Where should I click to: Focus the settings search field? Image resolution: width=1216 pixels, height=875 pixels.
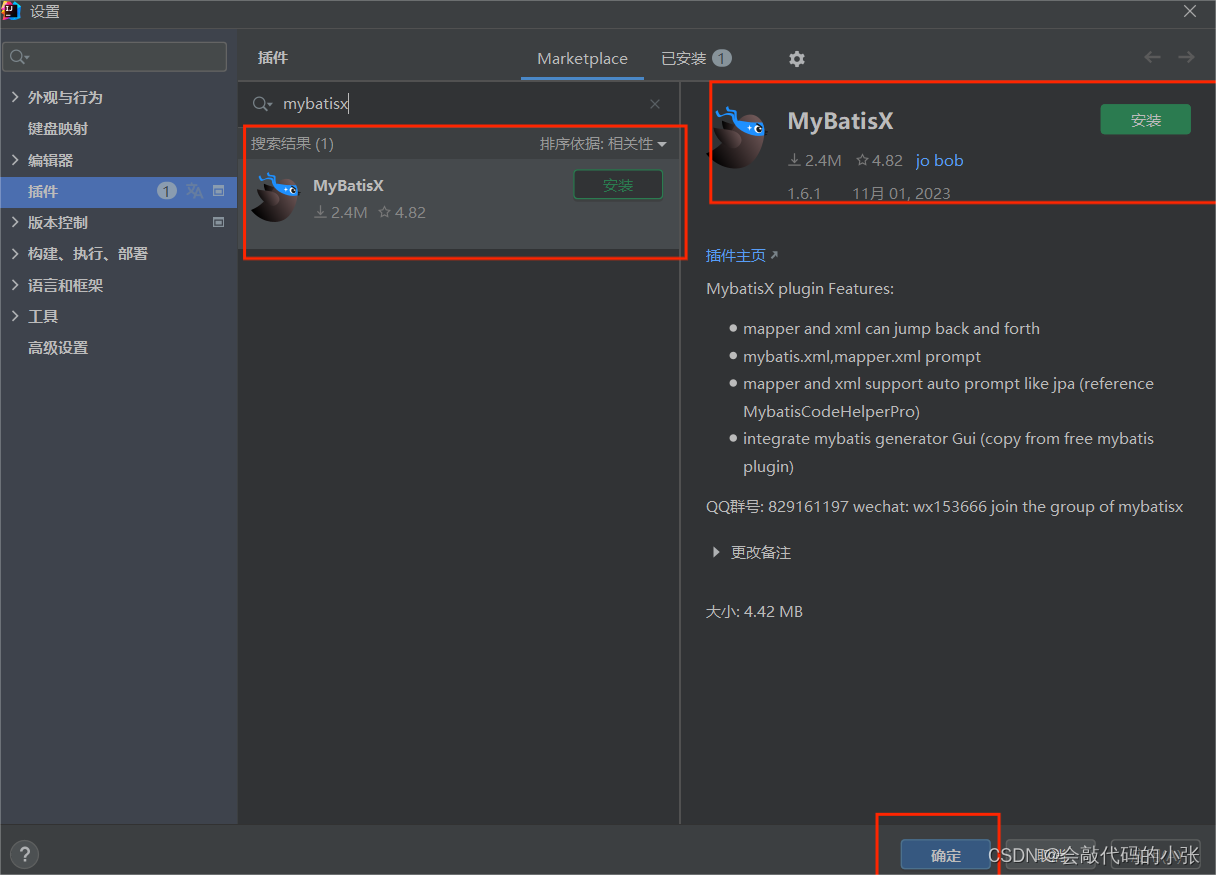point(115,57)
